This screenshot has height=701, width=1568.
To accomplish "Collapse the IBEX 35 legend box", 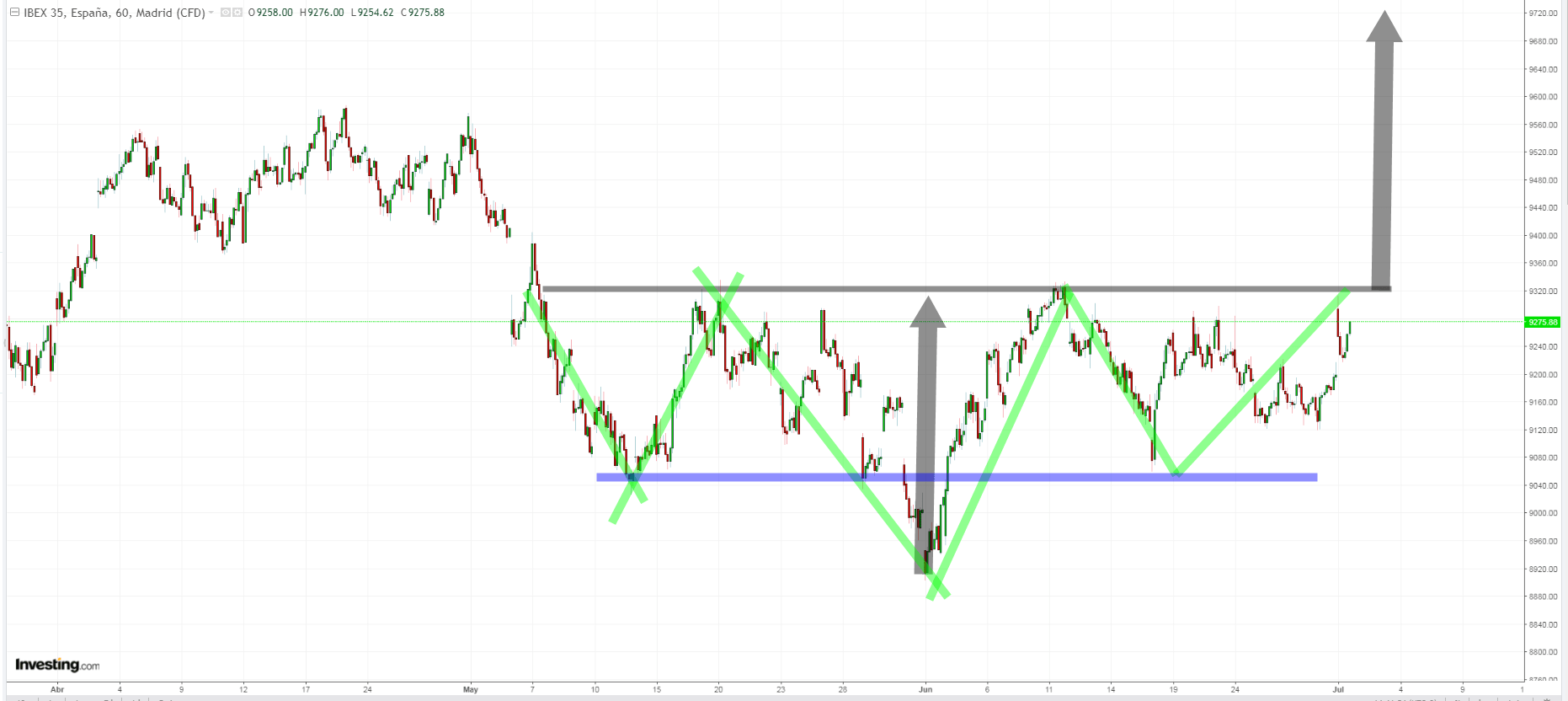I will point(14,13).
